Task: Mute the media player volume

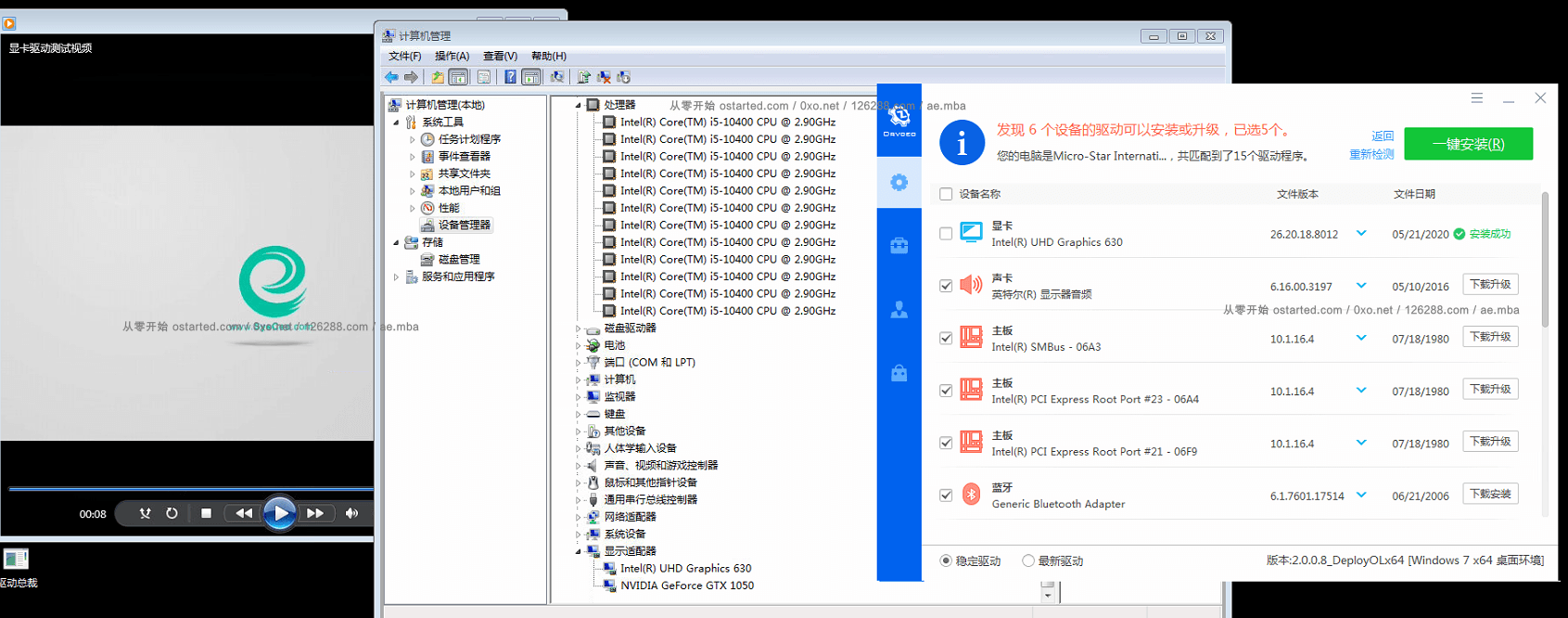Action: click(351, 513)
